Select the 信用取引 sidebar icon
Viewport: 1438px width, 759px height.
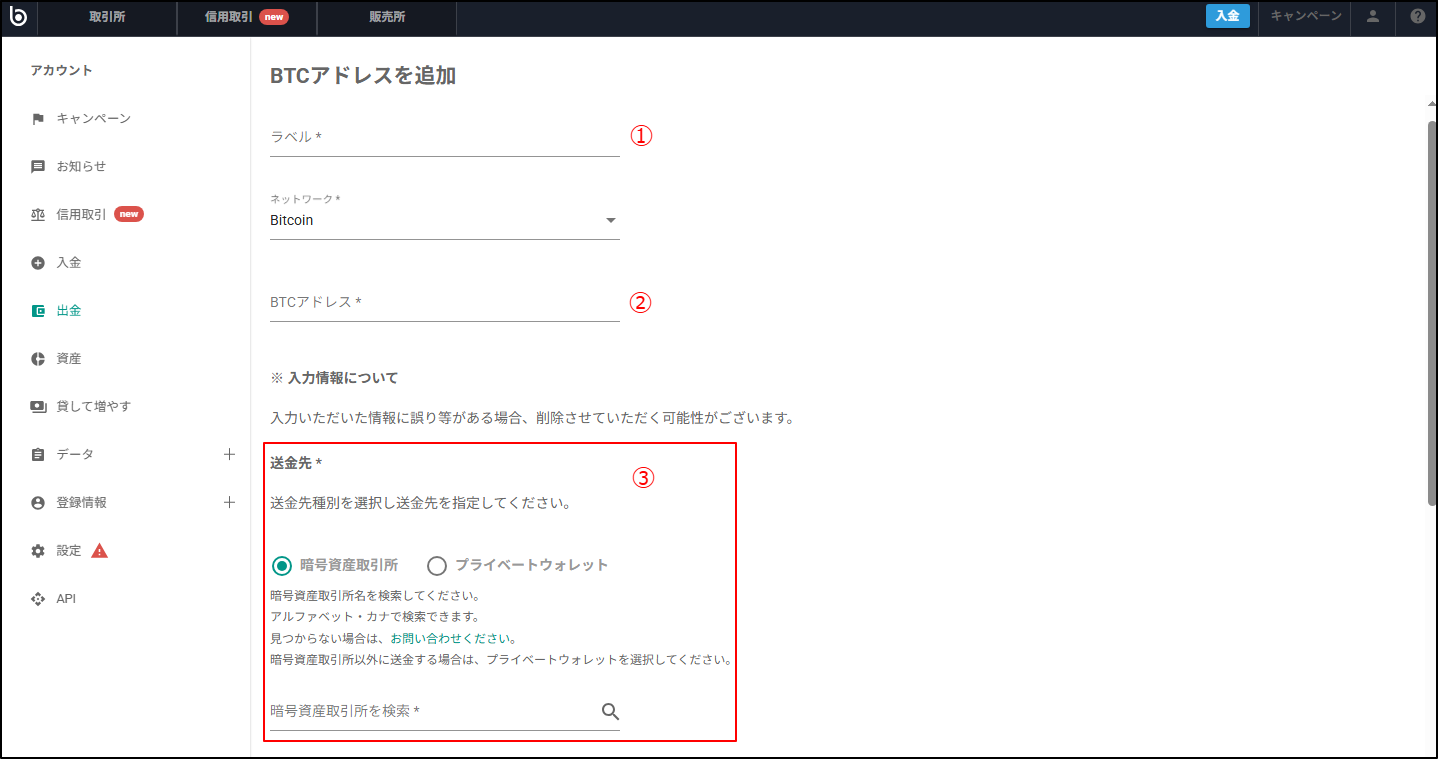coord(38,214)
